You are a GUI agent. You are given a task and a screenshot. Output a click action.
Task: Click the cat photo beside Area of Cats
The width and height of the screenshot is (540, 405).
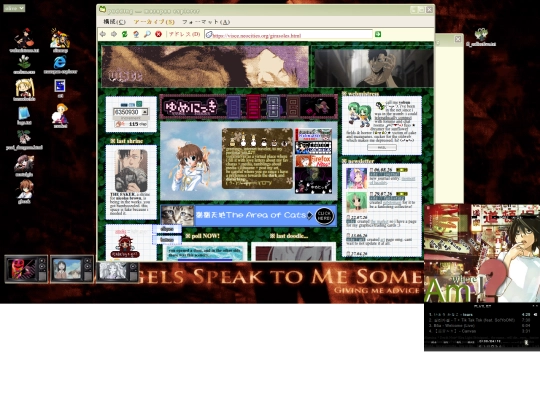pyautogui.click(x=177, y=216)
